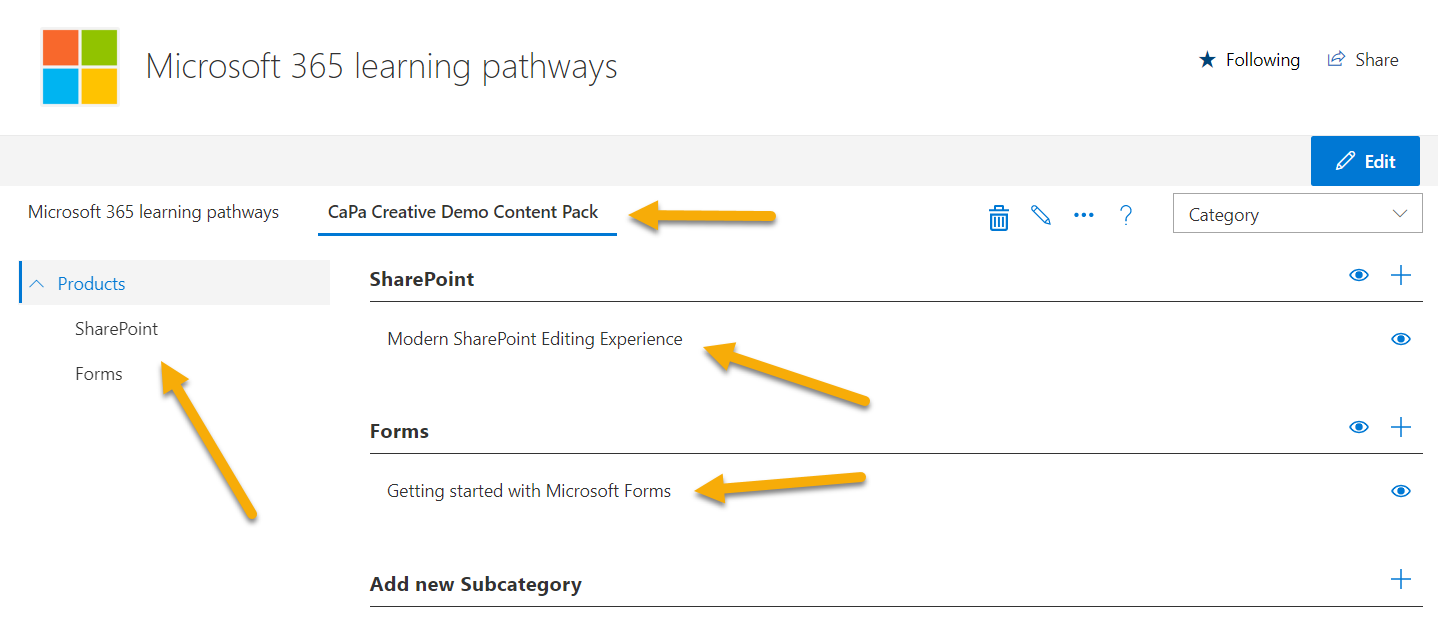The width and height of the screenshot is (1438, 641).
Task: Click the Microsoft logo in the header
Action: (79, 66)
